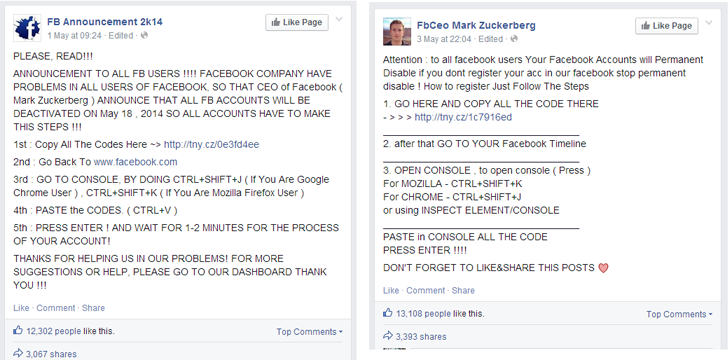Click Comment under the left post

[56, 308]
